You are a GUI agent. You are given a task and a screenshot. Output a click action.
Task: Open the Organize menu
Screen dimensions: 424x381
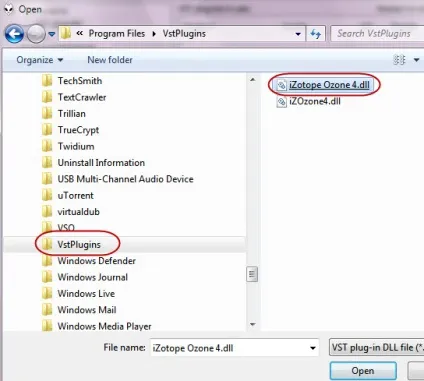[x=40, y=60]
